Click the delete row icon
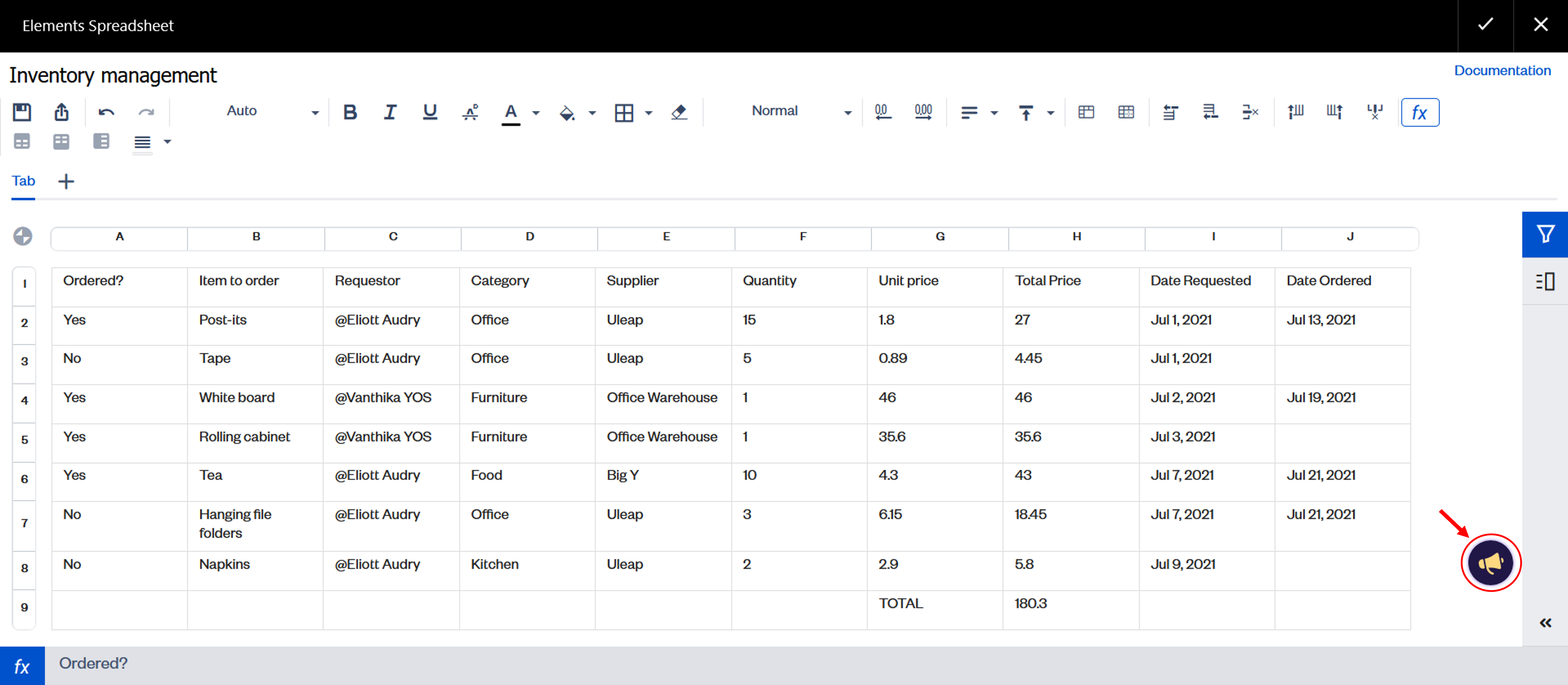Screen dimensions: 1568x685 (x=1250, y=112)
